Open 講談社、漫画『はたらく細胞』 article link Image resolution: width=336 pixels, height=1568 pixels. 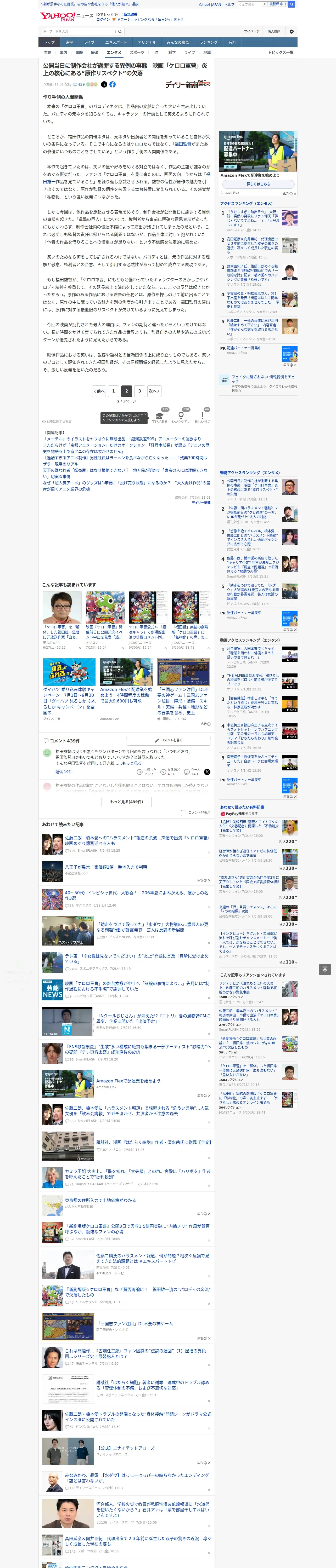click(153, 1142)
